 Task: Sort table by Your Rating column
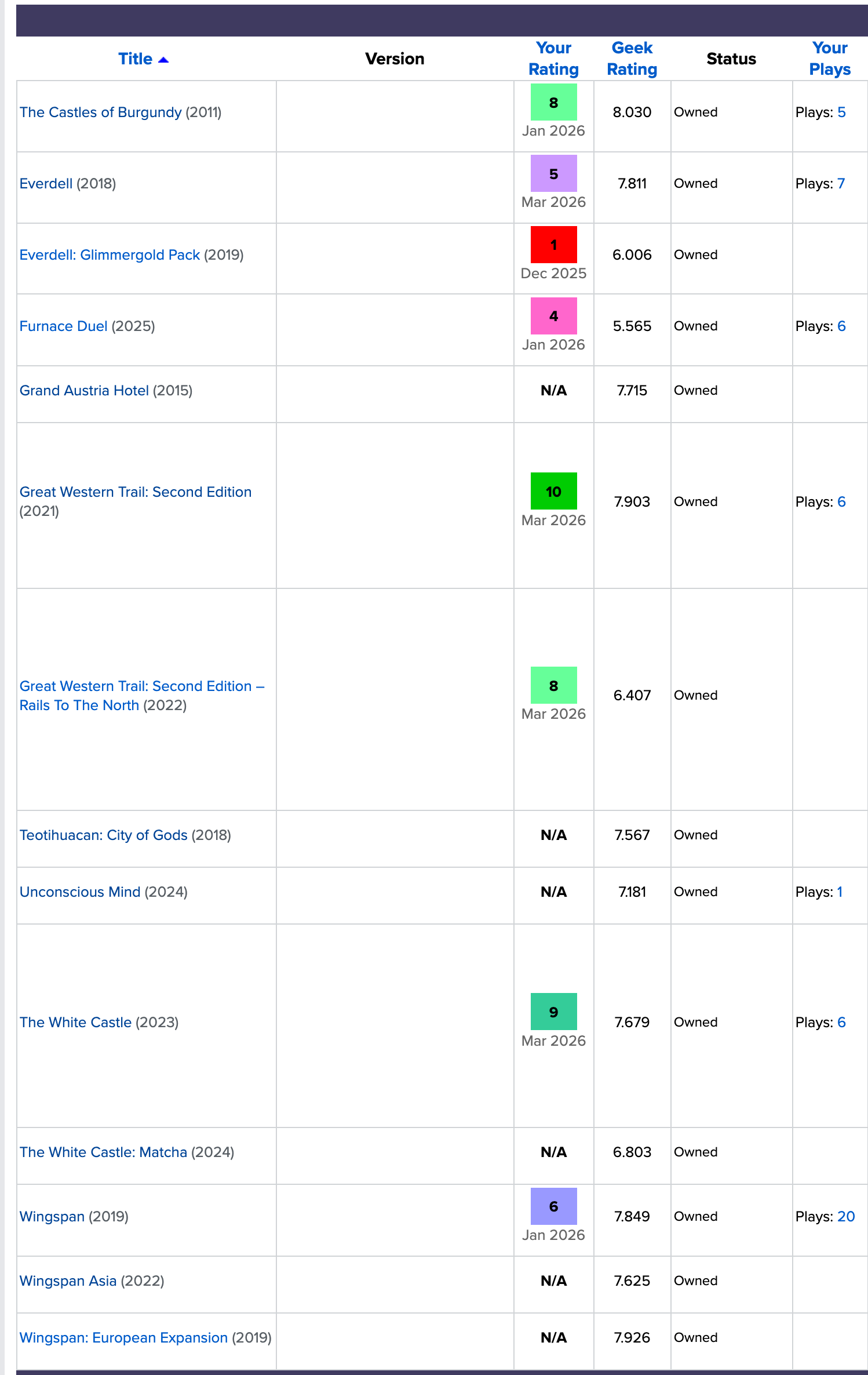553,59
